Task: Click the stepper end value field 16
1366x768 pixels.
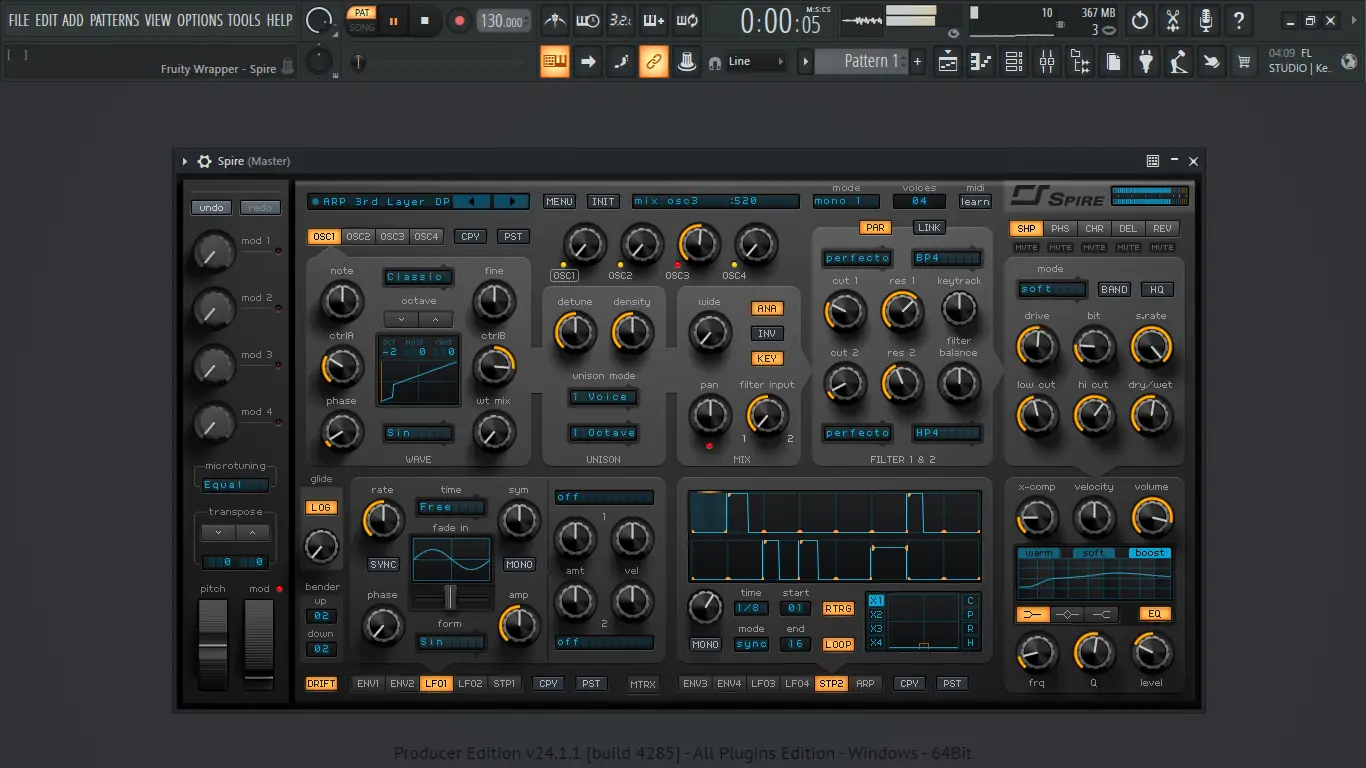Action: [796, 644]
